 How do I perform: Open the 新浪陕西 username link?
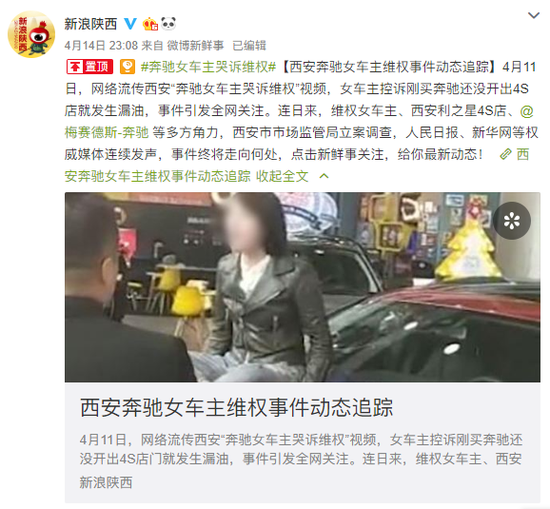click(90, 24)
